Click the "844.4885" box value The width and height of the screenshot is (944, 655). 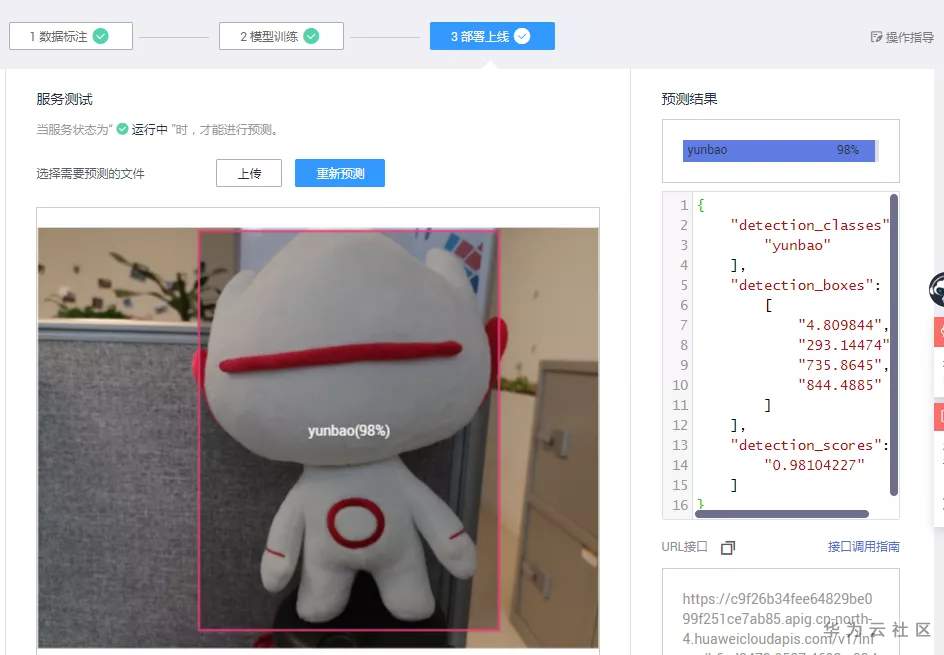point(839,385)
